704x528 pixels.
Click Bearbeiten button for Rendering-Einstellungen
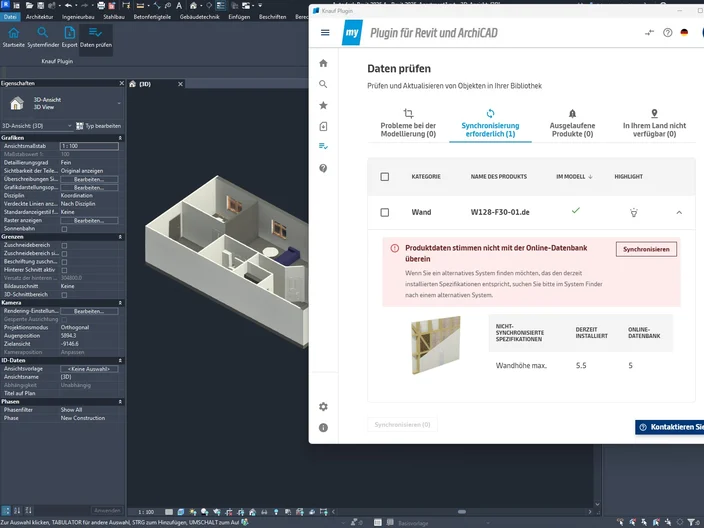89,311
